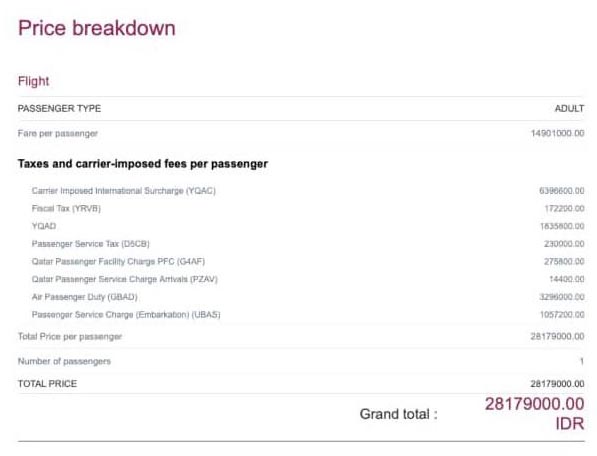Select the Fare per passenger row label
The height and width of the screenshot is (456, 597).
pyautogui.click(x=58, y=134)
